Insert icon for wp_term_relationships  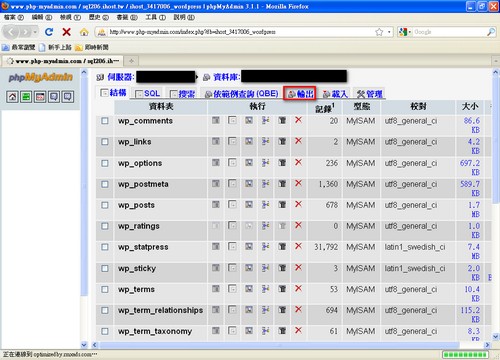pos(265,310)
